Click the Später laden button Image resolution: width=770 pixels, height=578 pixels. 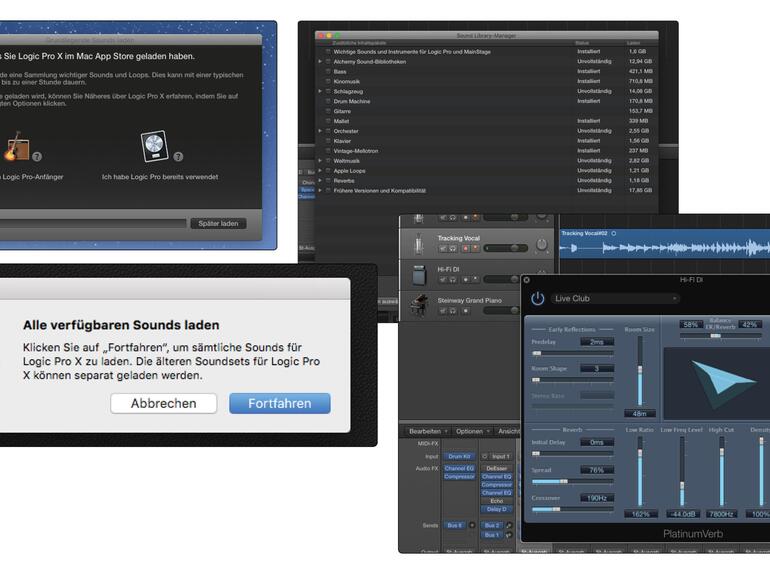pos(218,223)
